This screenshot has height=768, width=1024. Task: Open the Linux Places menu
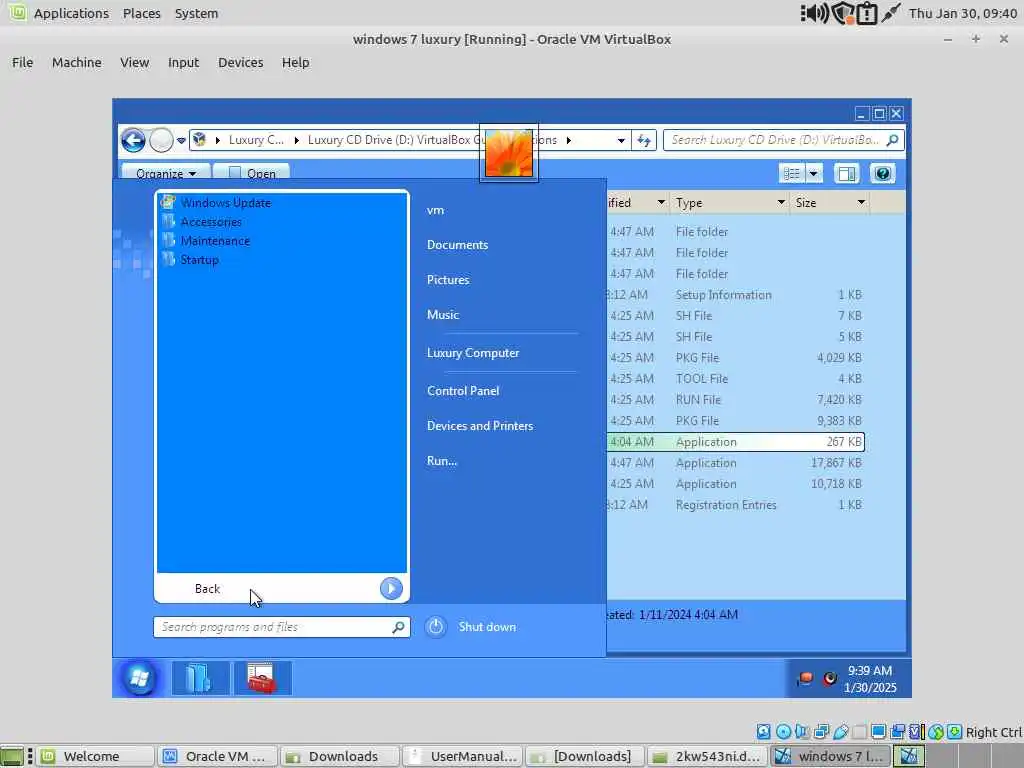[142, 13]
